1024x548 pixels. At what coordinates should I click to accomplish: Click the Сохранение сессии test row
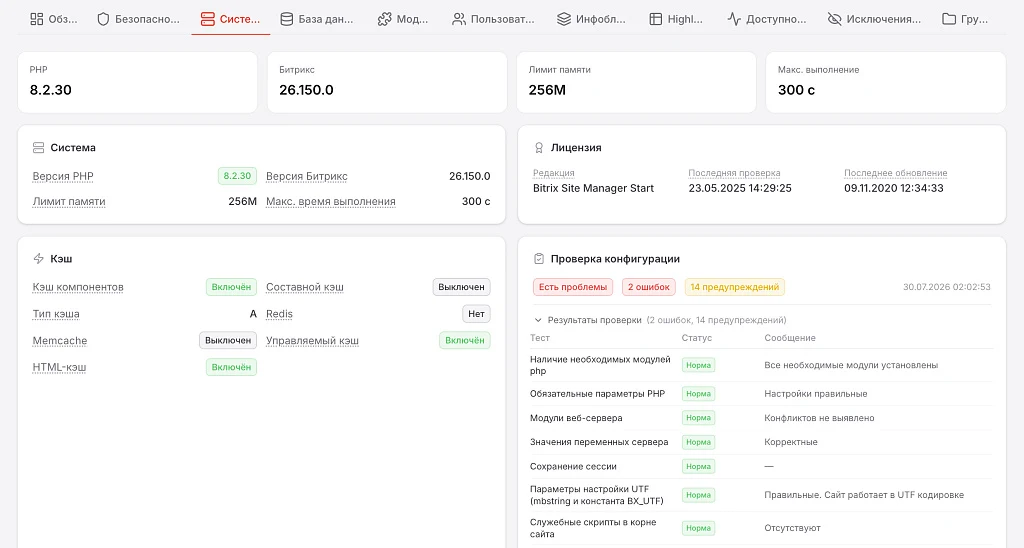tap(761, 466)
